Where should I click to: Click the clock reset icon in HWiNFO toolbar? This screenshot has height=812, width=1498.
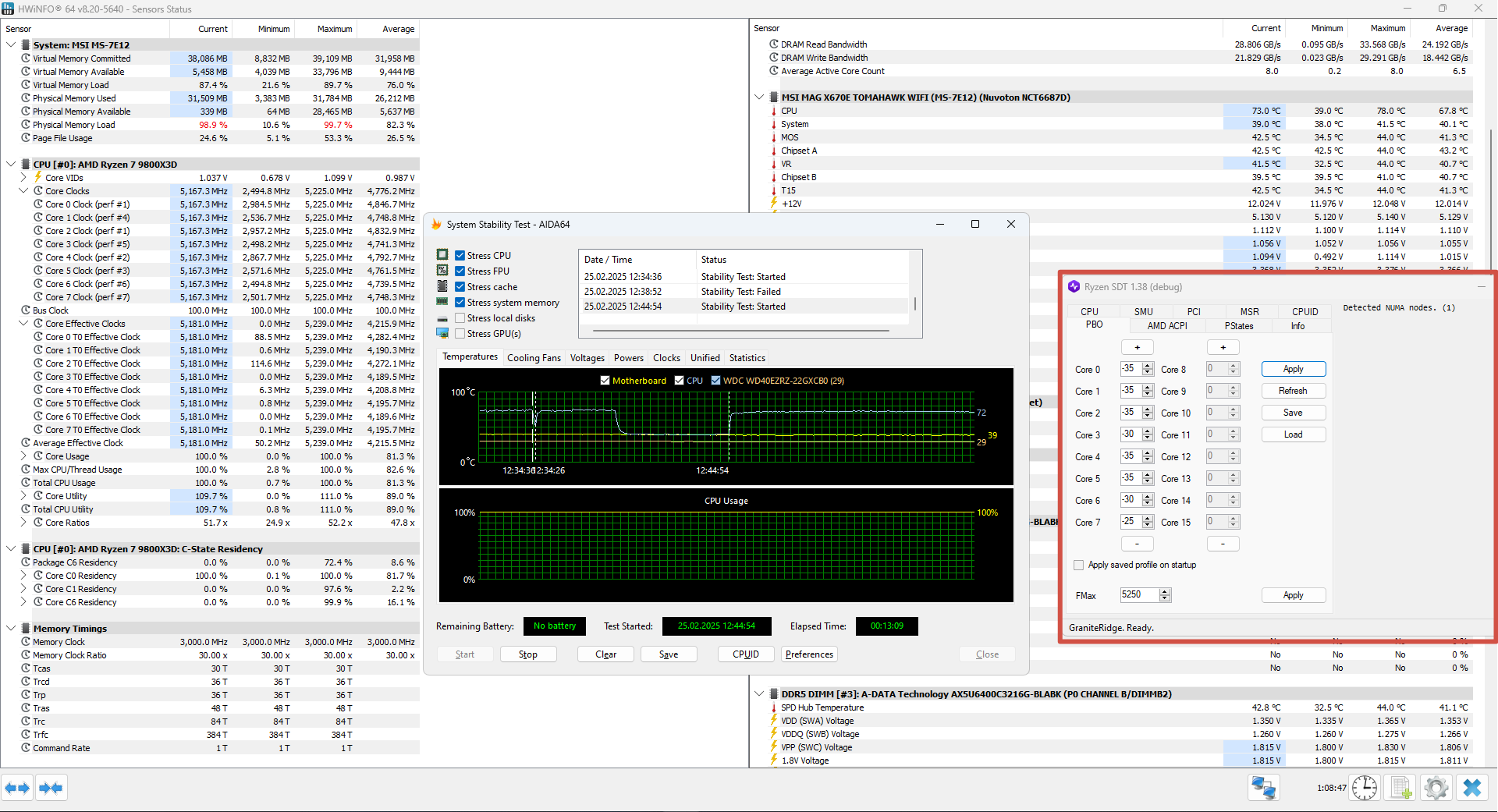coord(1365,788)
